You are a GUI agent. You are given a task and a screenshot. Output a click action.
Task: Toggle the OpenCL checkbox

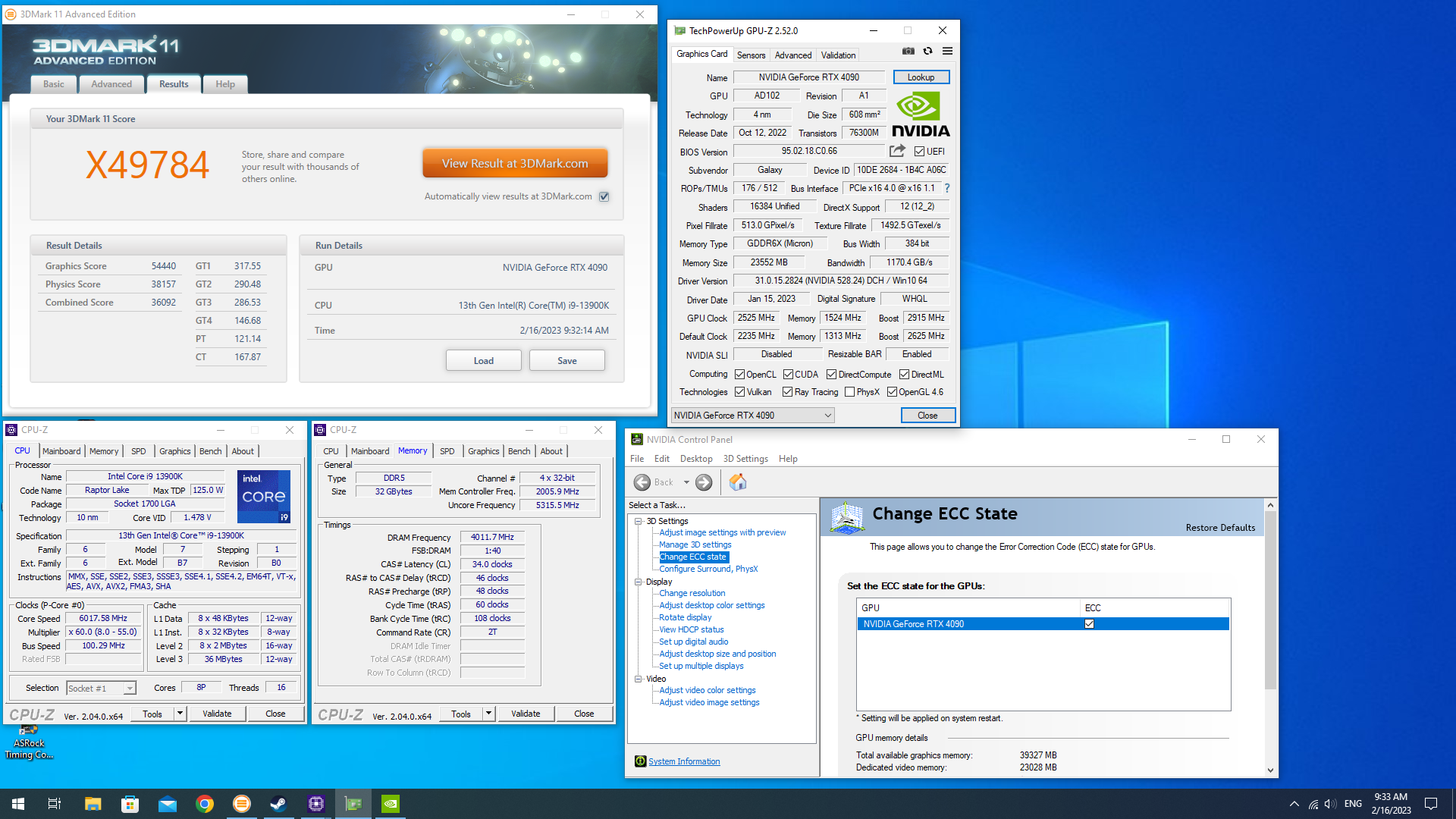pyautogui.click(x=739, y=375)
